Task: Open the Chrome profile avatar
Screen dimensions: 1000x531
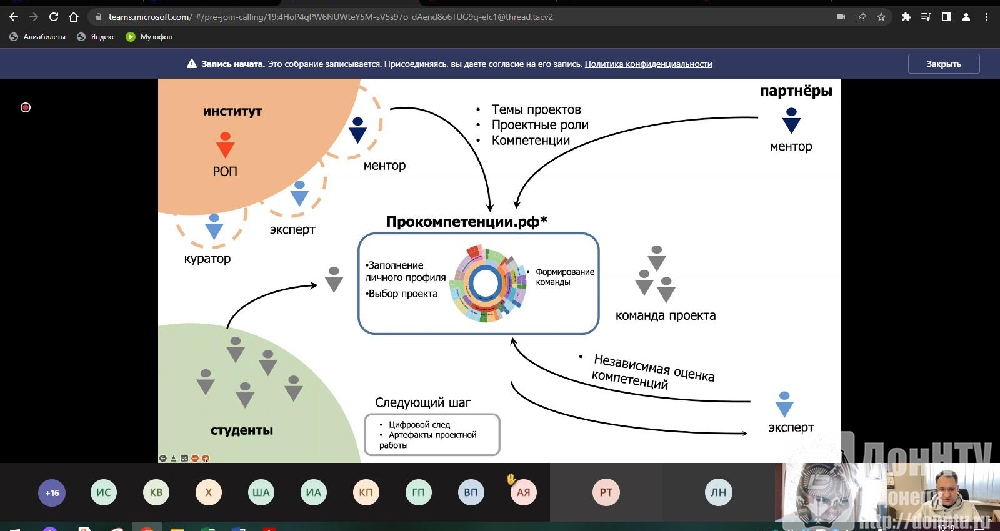Action: (967, 17)
